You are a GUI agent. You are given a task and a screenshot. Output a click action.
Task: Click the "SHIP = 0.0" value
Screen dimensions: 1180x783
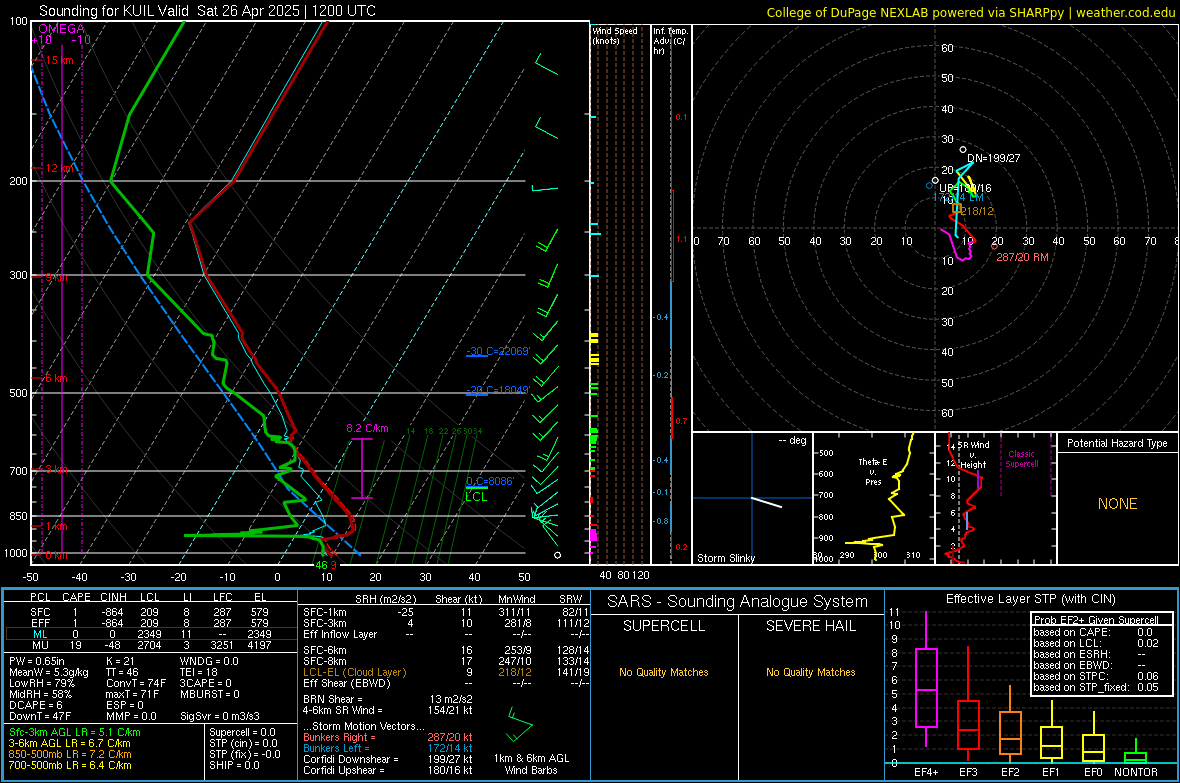point(234,765)
